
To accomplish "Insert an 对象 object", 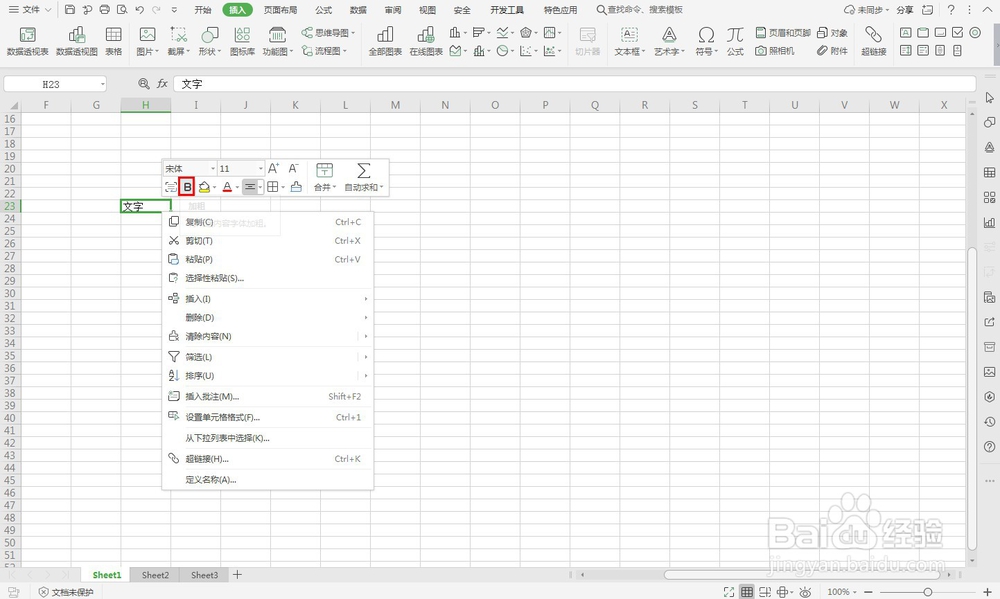I will click(832, 33).
